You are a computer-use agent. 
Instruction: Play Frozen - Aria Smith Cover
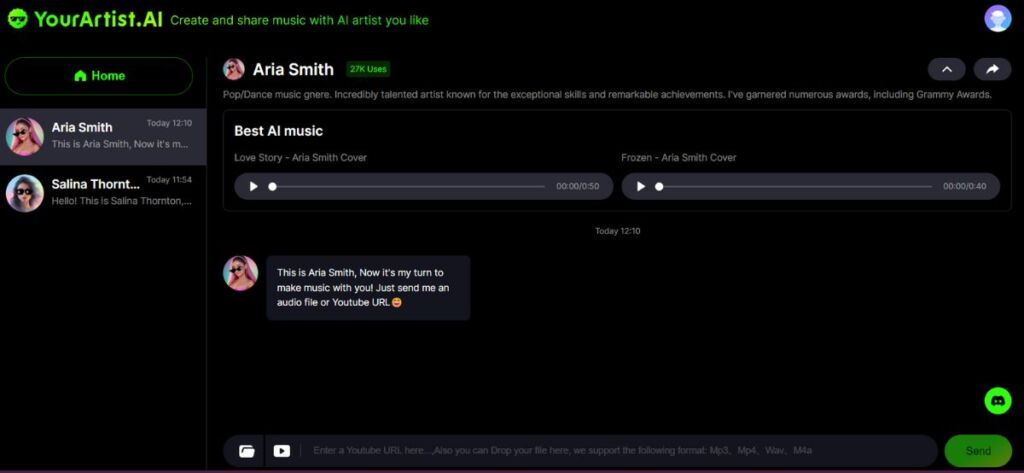coord(641,186)
